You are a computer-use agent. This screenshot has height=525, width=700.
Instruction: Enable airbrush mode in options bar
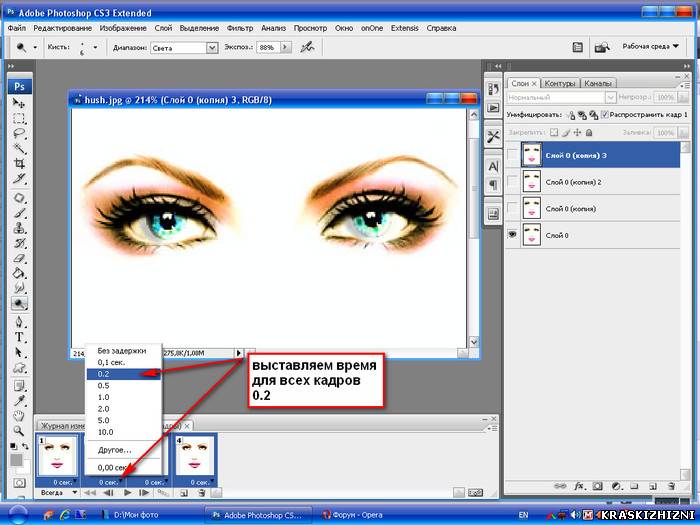point(307,47)
